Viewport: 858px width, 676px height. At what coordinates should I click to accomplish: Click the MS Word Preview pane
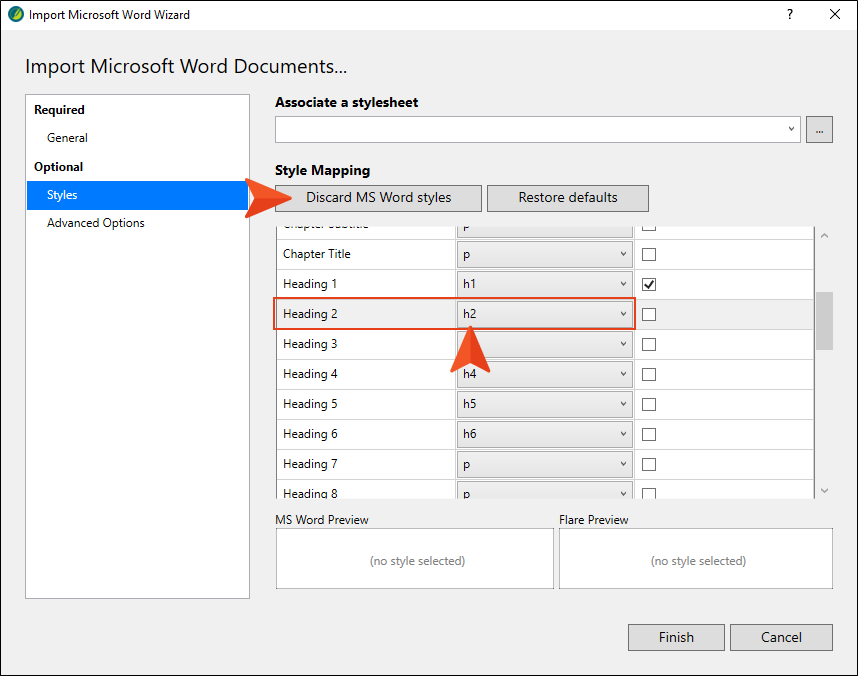click(415, 559)
